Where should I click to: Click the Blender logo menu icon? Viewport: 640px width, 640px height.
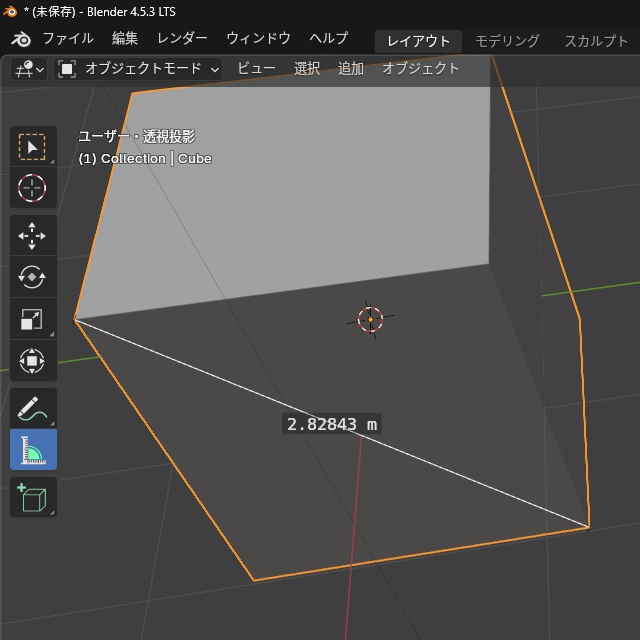tap(21, 39)
